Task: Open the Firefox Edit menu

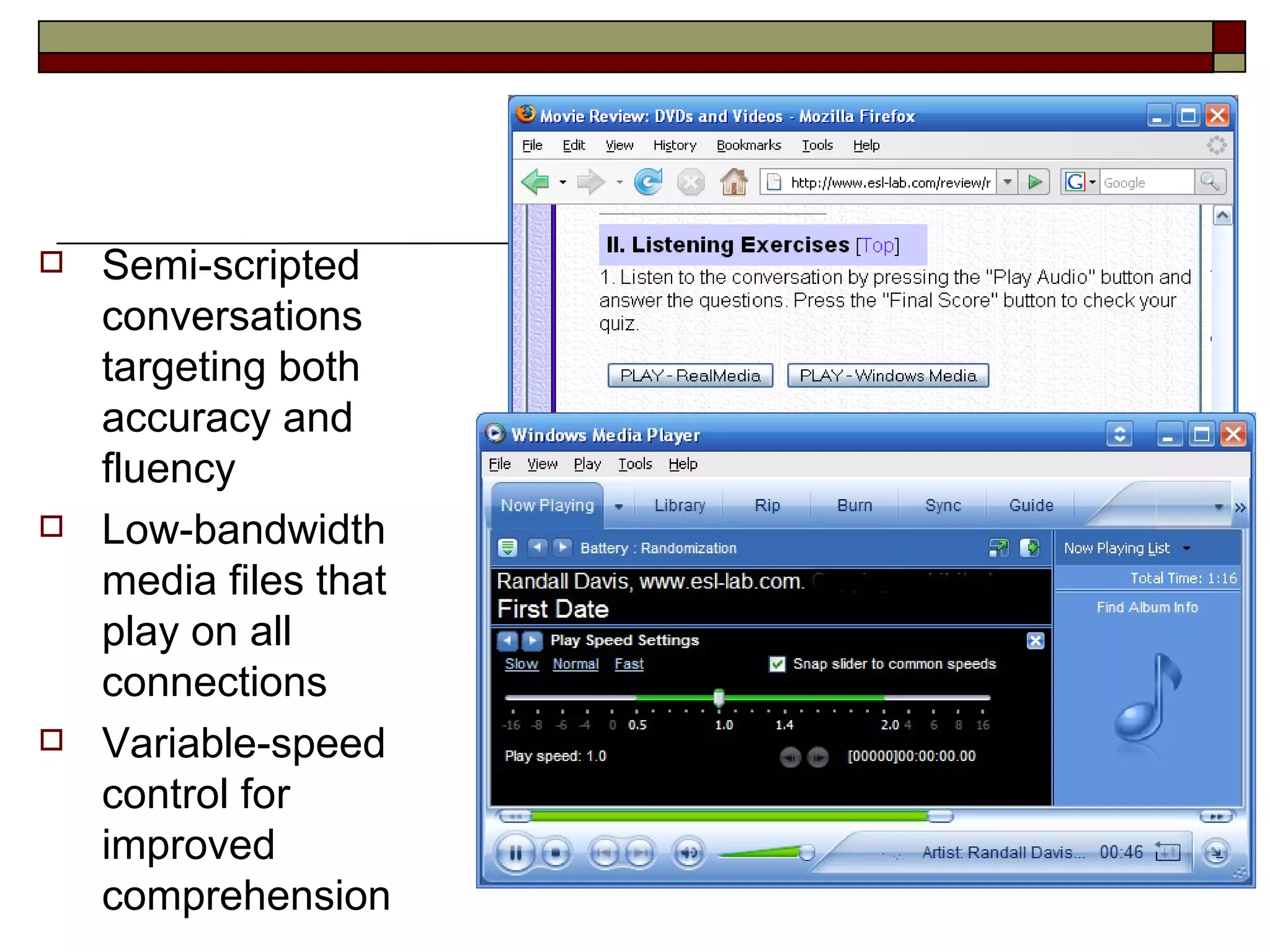Action: point(574,145)
